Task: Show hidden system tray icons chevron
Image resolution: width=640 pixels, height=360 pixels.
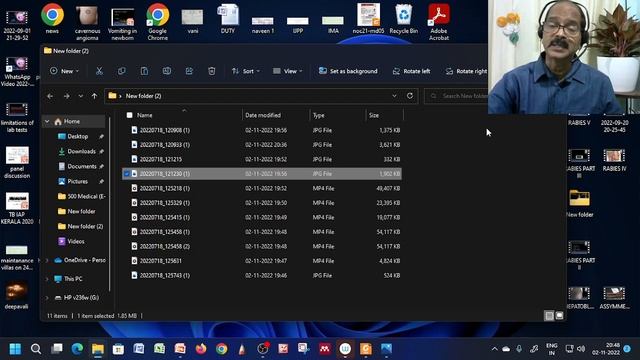Action: pos(495,349)
